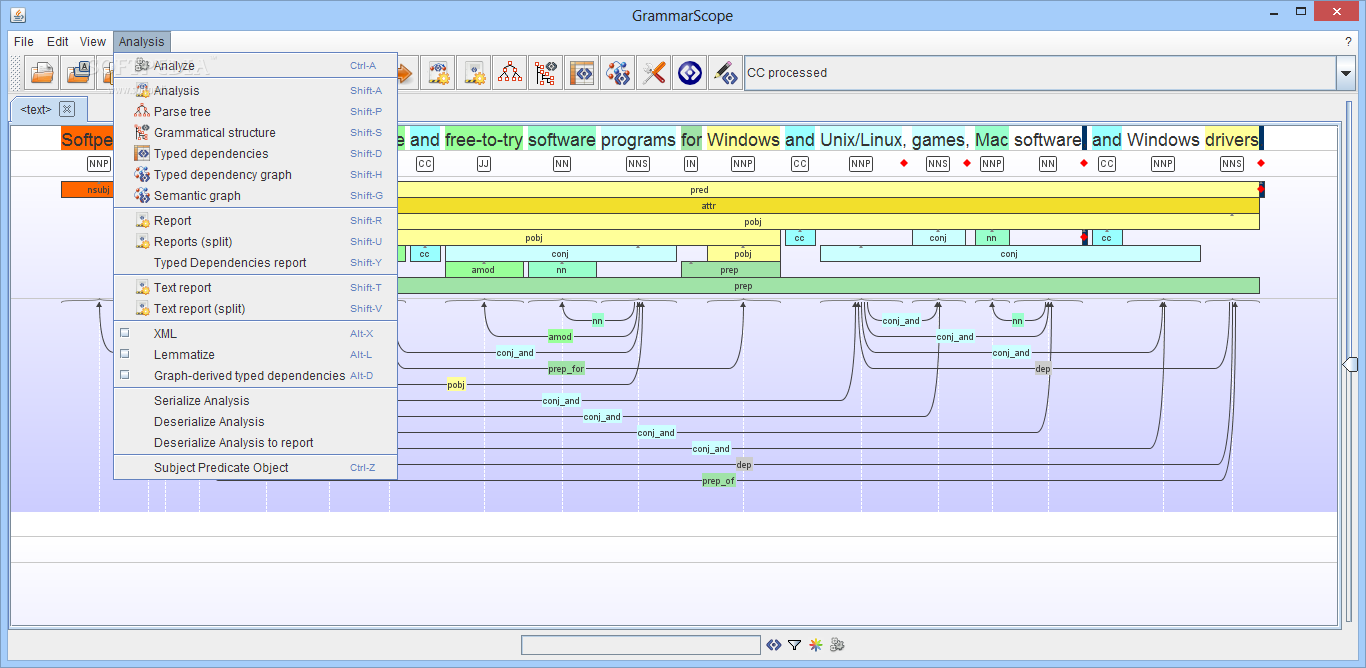The image size is (1366, 668).
Task: Close the open Analysis menu
Action: 141,42
